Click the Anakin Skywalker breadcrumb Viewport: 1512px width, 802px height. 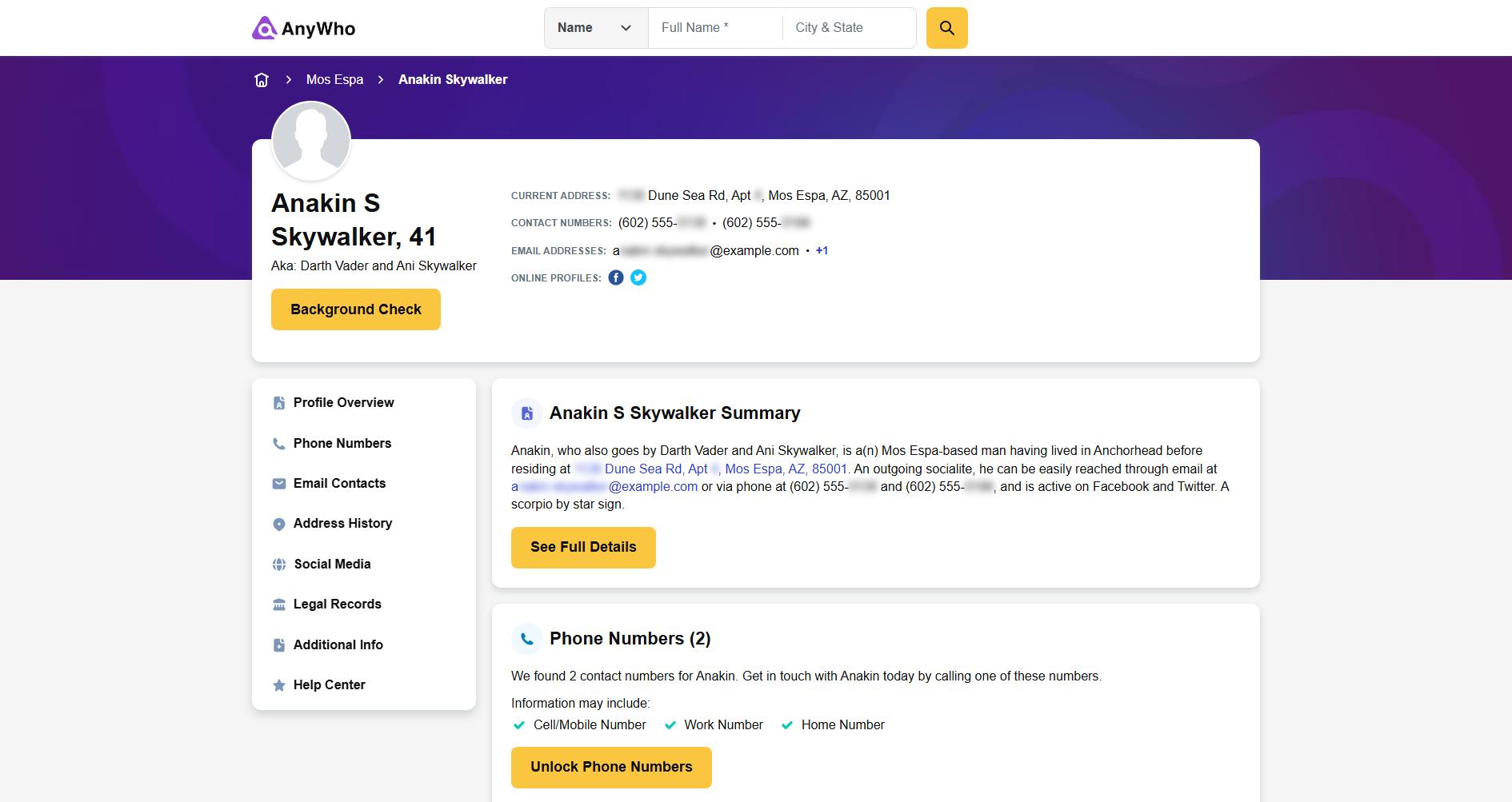(453, 80)
